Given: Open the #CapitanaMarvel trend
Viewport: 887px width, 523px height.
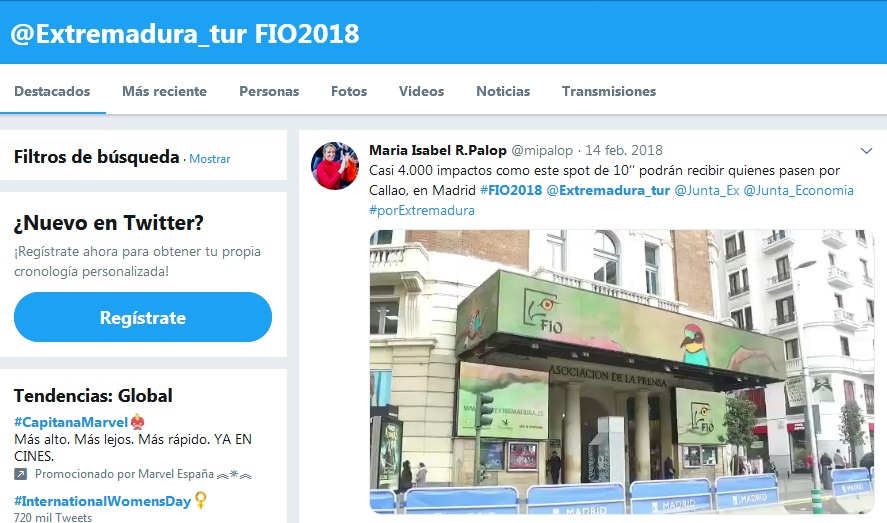Looking at the screenshot, I should point(71,422).
